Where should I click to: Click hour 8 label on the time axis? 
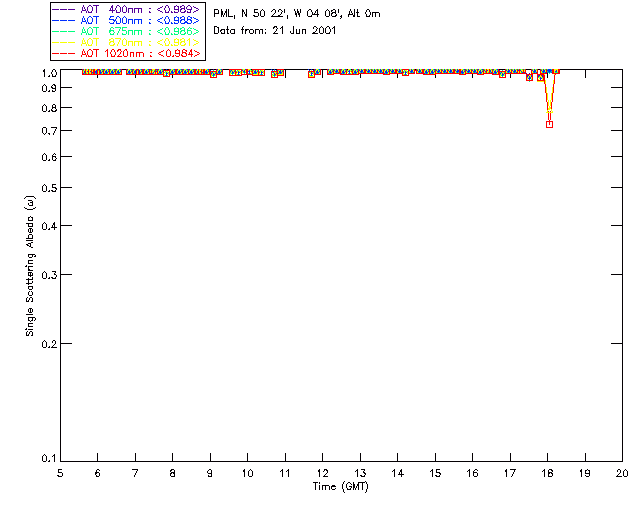tap(172, 473)
